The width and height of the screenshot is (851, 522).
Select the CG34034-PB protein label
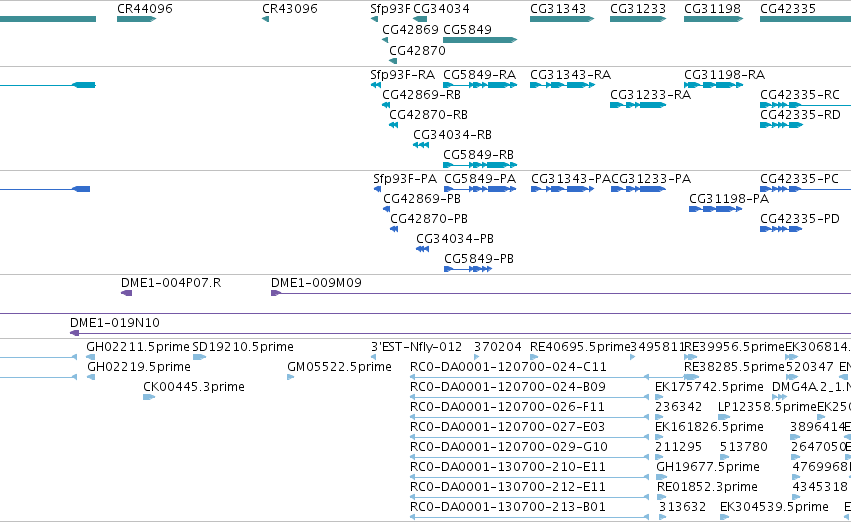(x=455, y=239)
